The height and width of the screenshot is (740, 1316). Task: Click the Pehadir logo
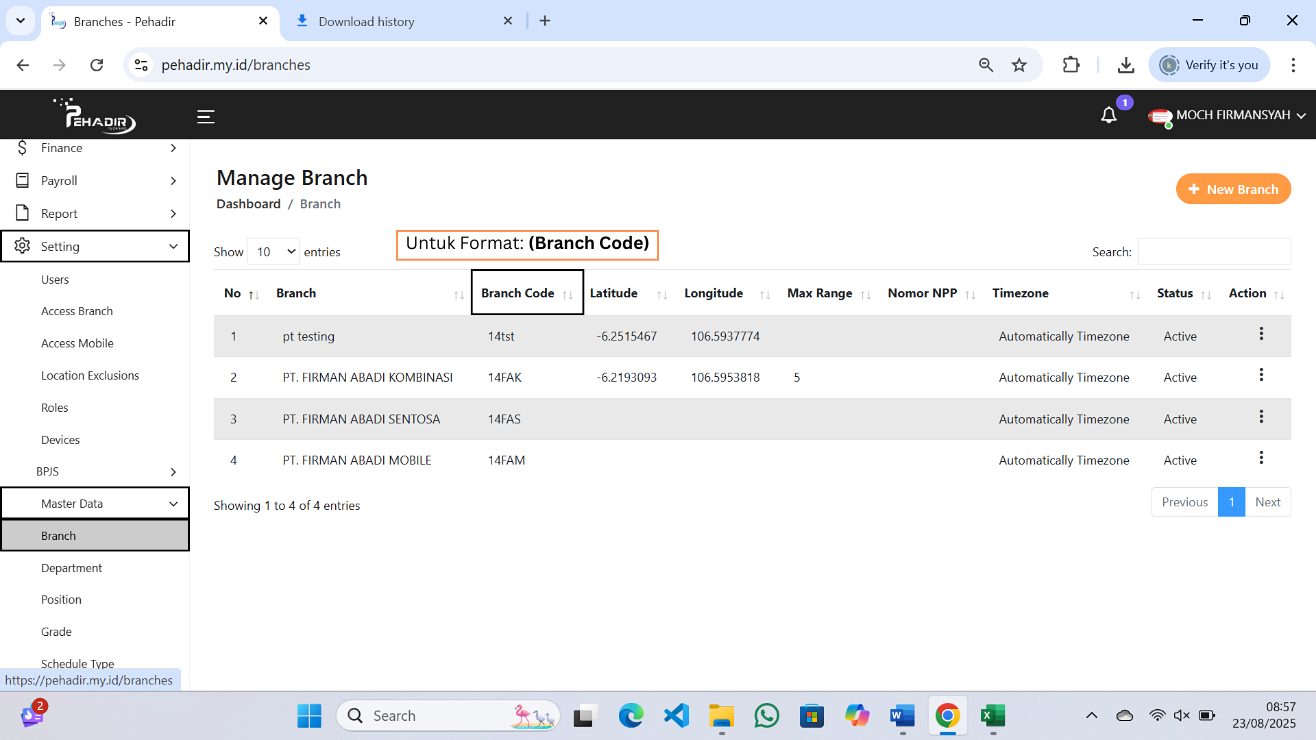point(95,116)
